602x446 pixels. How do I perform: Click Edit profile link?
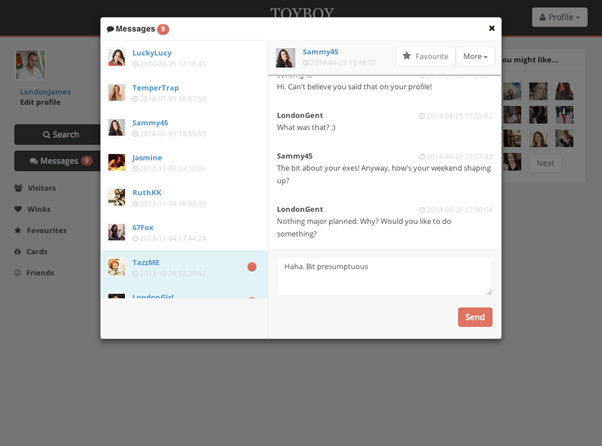click(x=40, y=102)
